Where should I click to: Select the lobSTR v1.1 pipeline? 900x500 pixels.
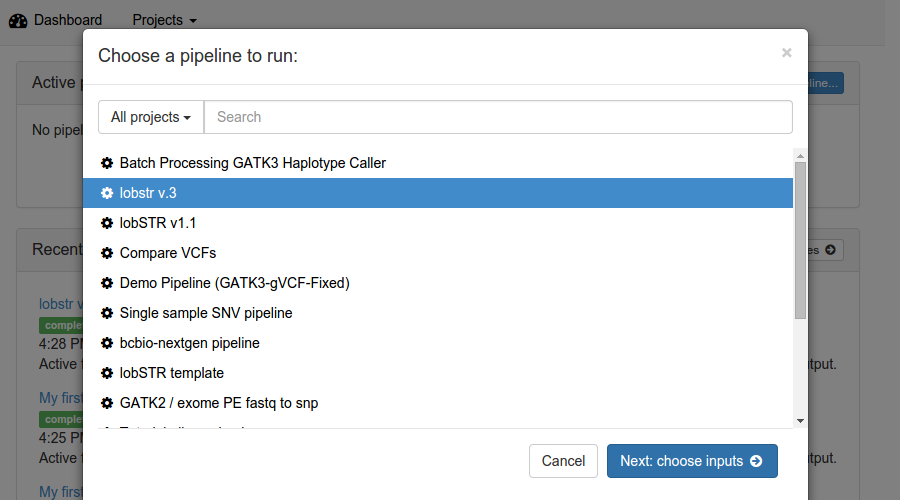(438, 223)
